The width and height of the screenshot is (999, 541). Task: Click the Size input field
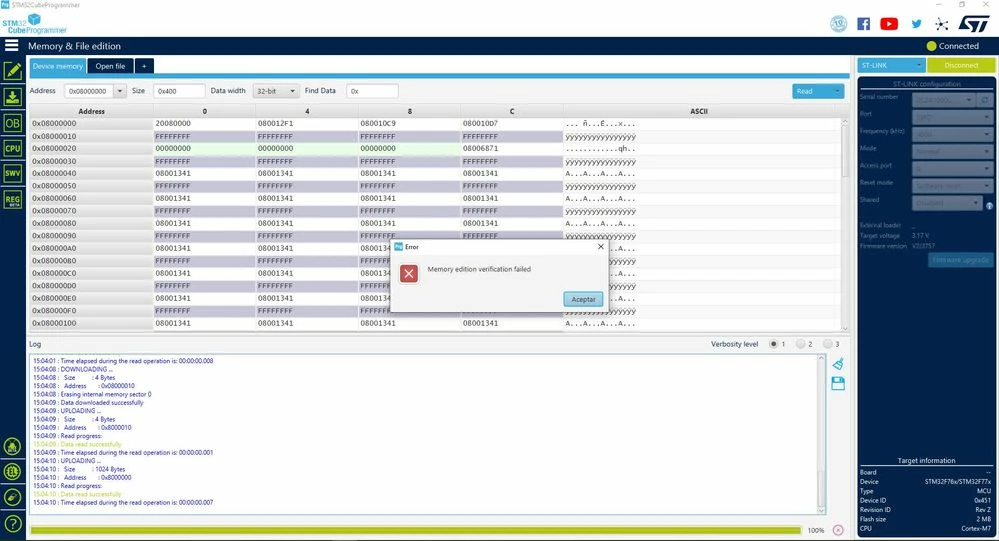pos(179,91)
